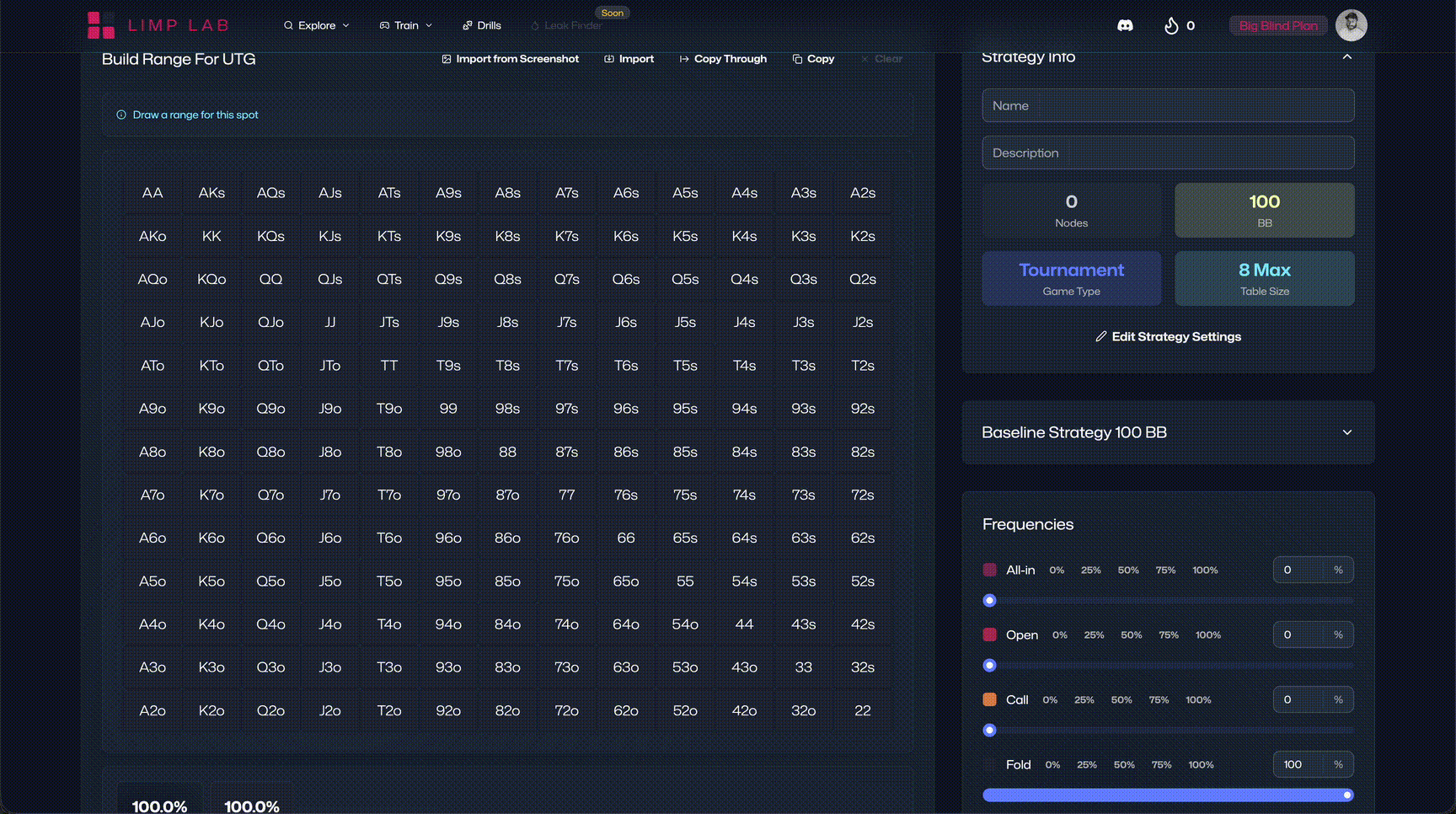Select the 8 Max table size tile
1456x814 pixels.
(x=1264, y=278)
